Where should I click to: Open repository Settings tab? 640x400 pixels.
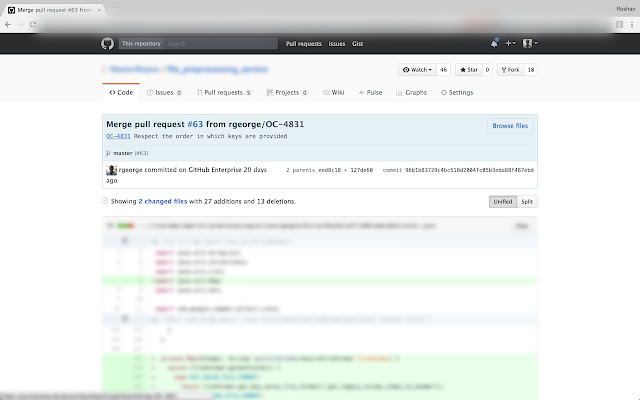tap(457, 92)
